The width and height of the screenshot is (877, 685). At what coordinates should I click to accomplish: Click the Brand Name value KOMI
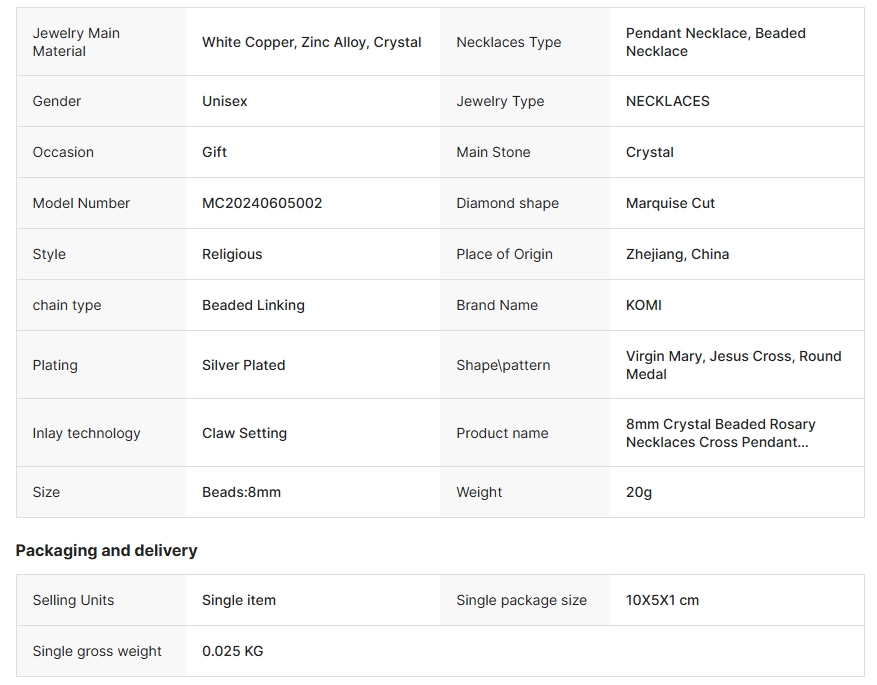(644, 305)
